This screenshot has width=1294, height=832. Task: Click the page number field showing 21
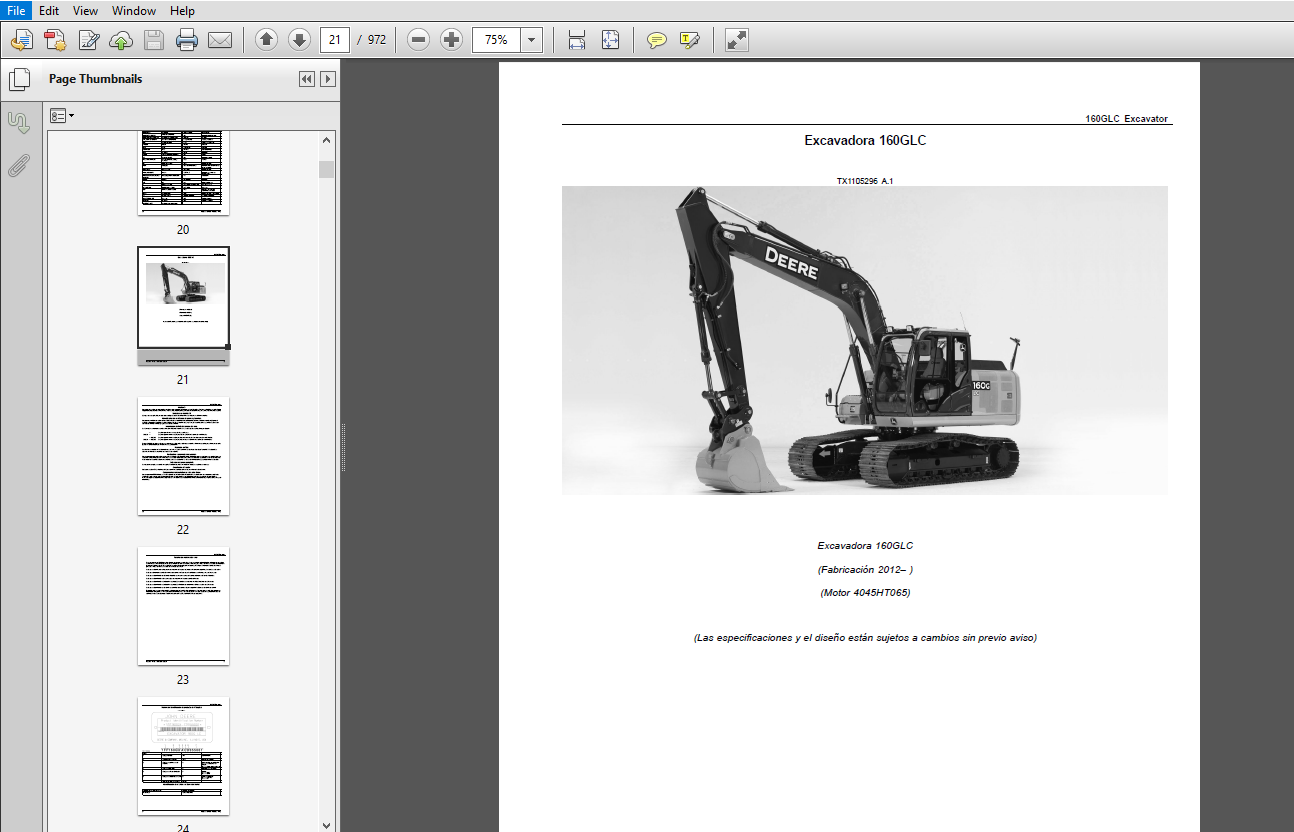coord(335,40)
